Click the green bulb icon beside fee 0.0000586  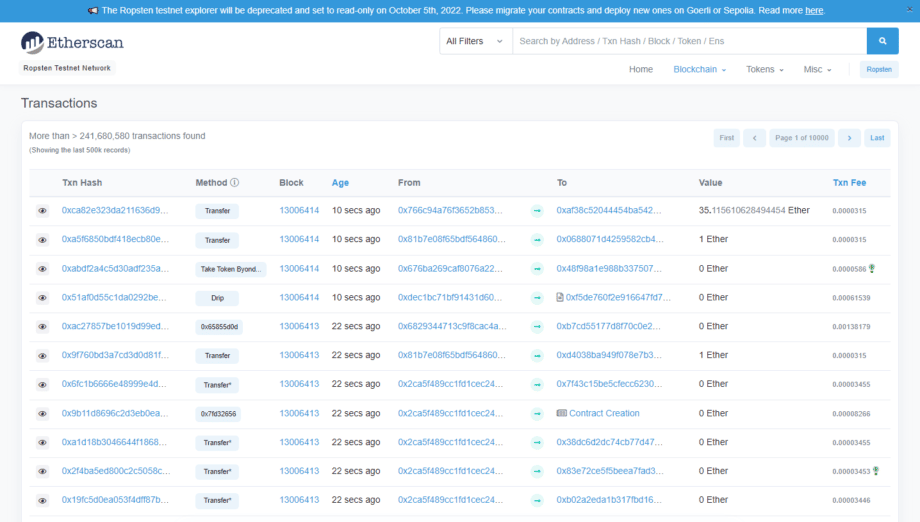[872, 268]
